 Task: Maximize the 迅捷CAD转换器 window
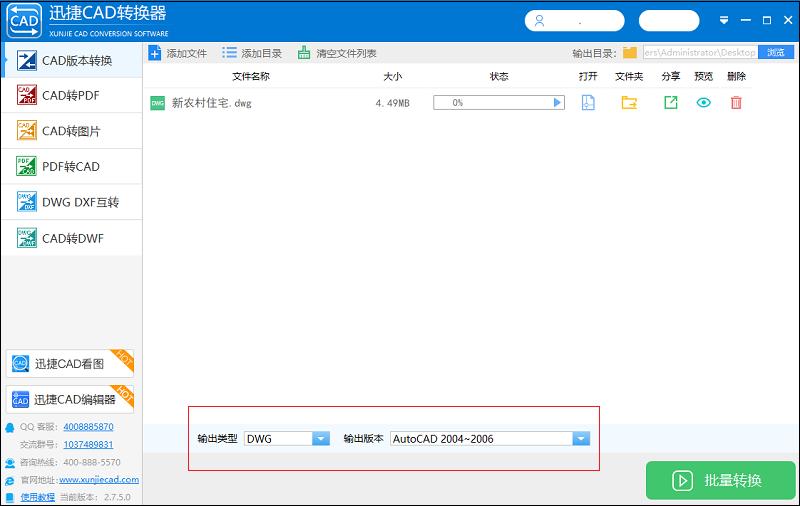point(767,20)
